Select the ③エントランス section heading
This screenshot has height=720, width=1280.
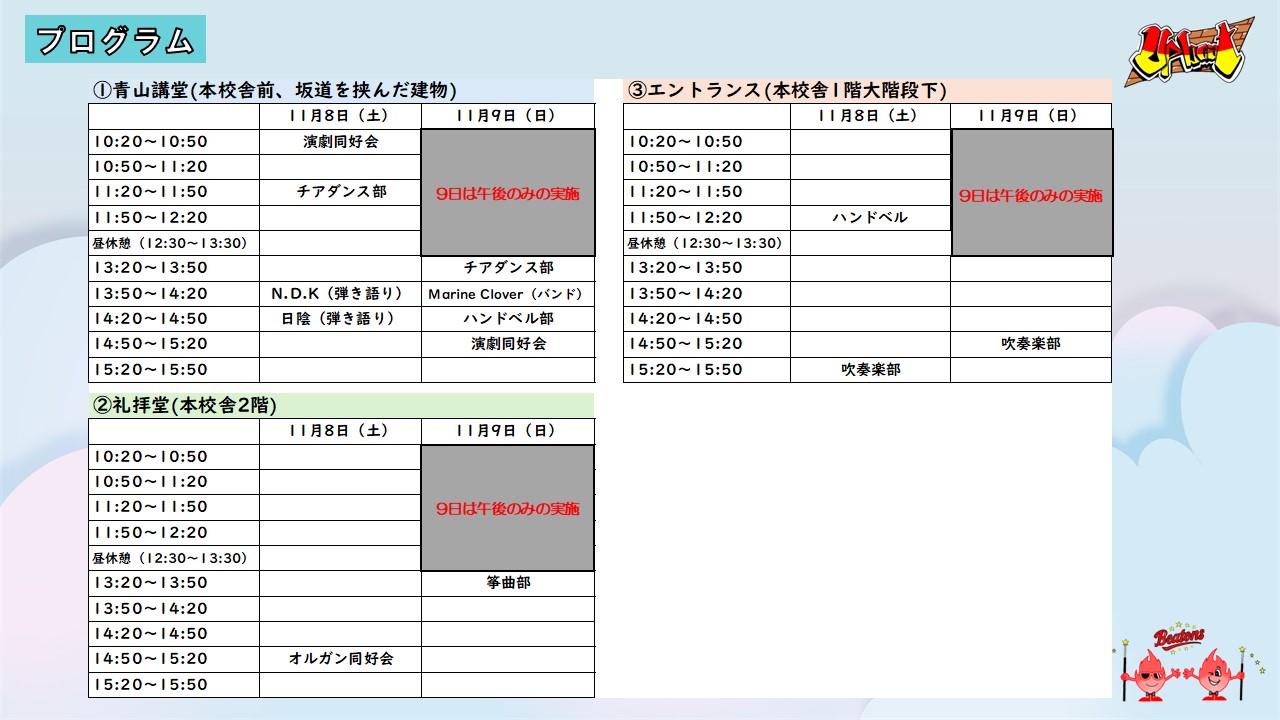pyautogui.click(x=787, y=91)
